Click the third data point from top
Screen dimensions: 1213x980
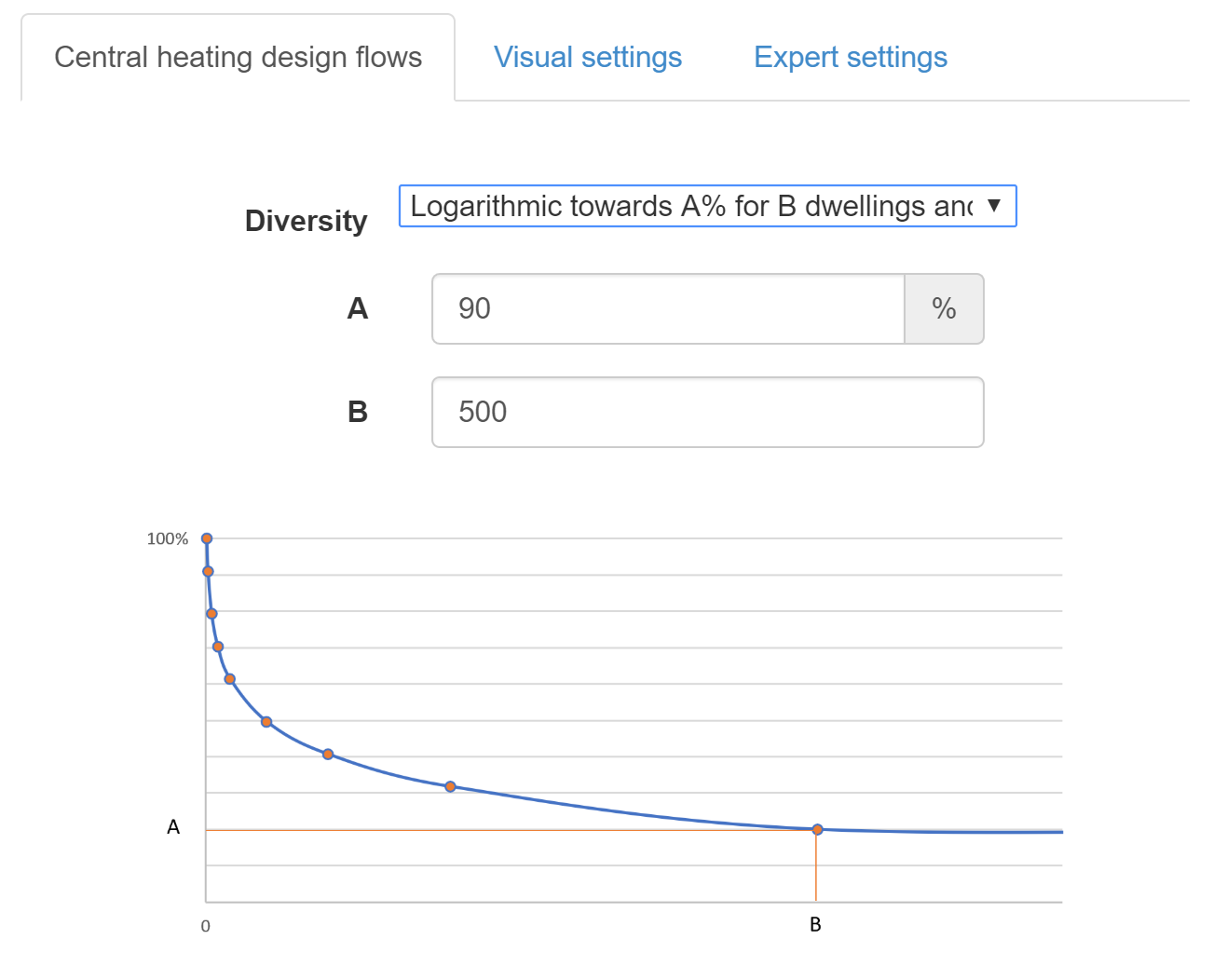(211, 614)
